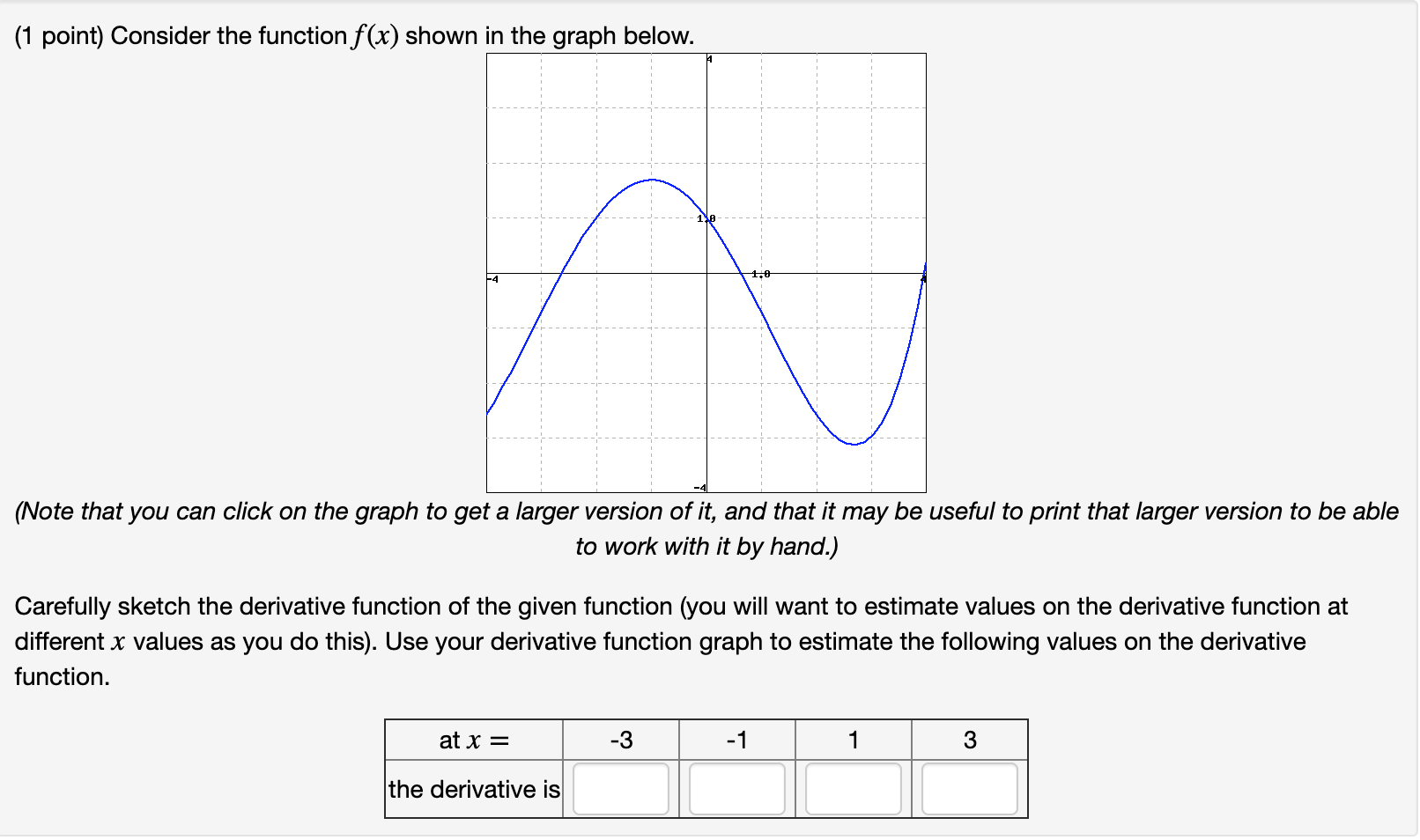Select the table header cell labeled 3
This screenshot has height=840, width=1420.
click(969, 741)
